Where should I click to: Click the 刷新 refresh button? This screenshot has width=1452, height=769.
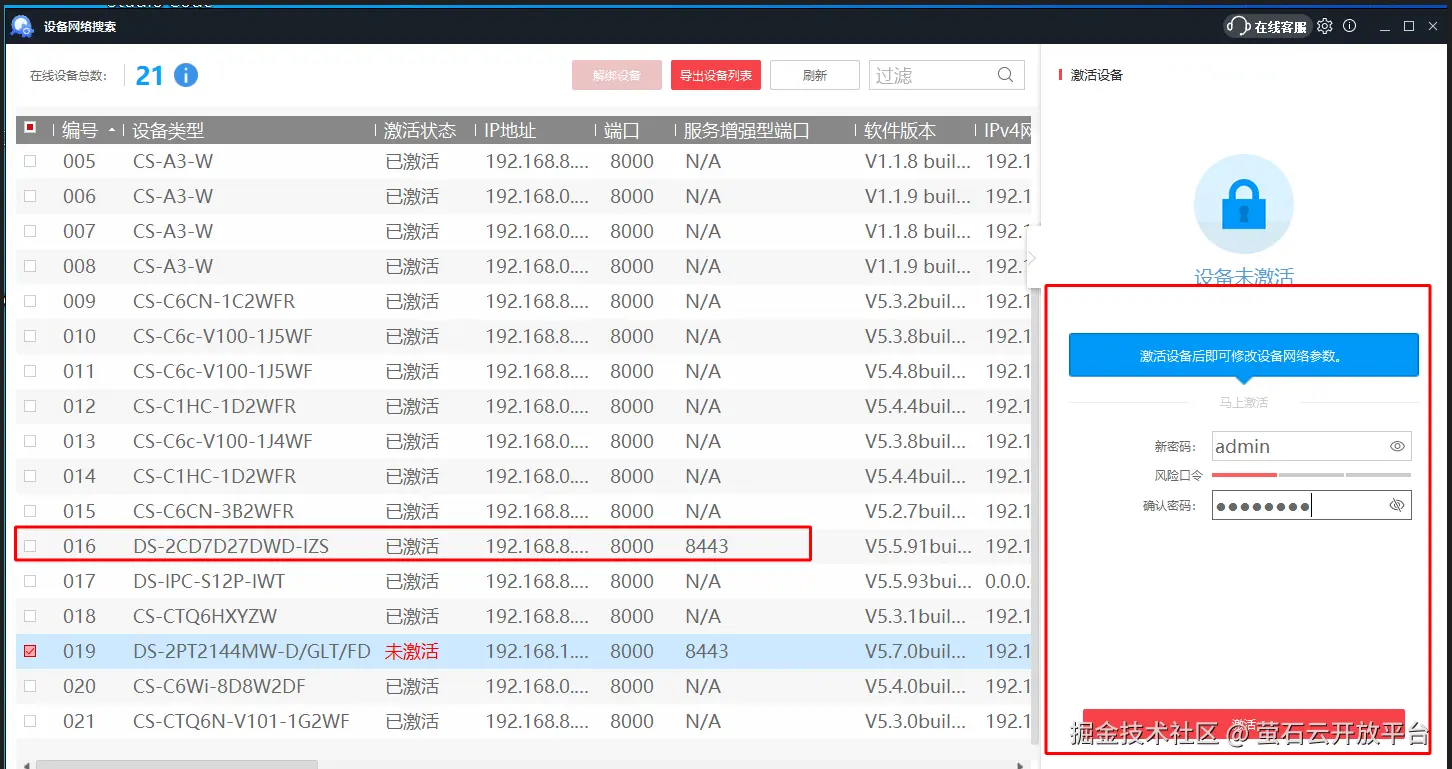click(x=815, y=75)
